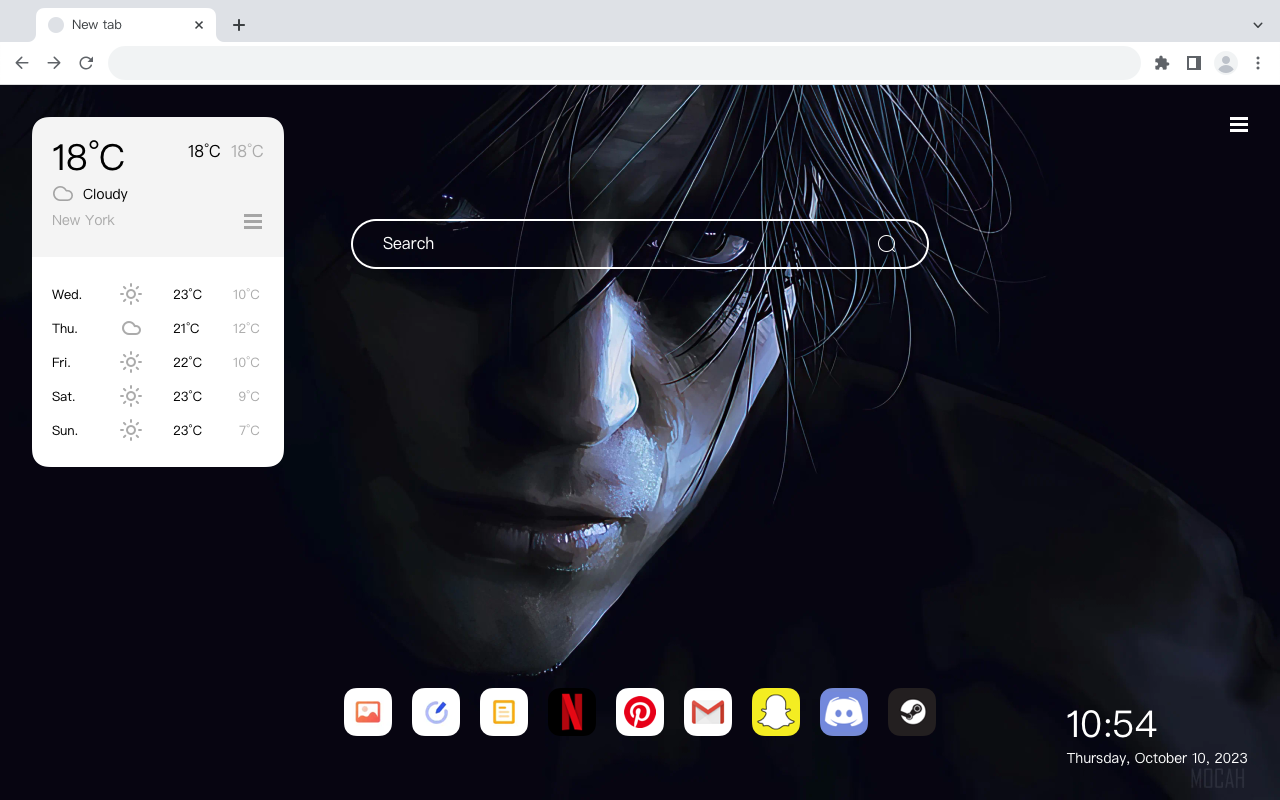Open the Chrome profile avatar
The height and width of the screenshot is (800, 1280).
point(1226,63)
